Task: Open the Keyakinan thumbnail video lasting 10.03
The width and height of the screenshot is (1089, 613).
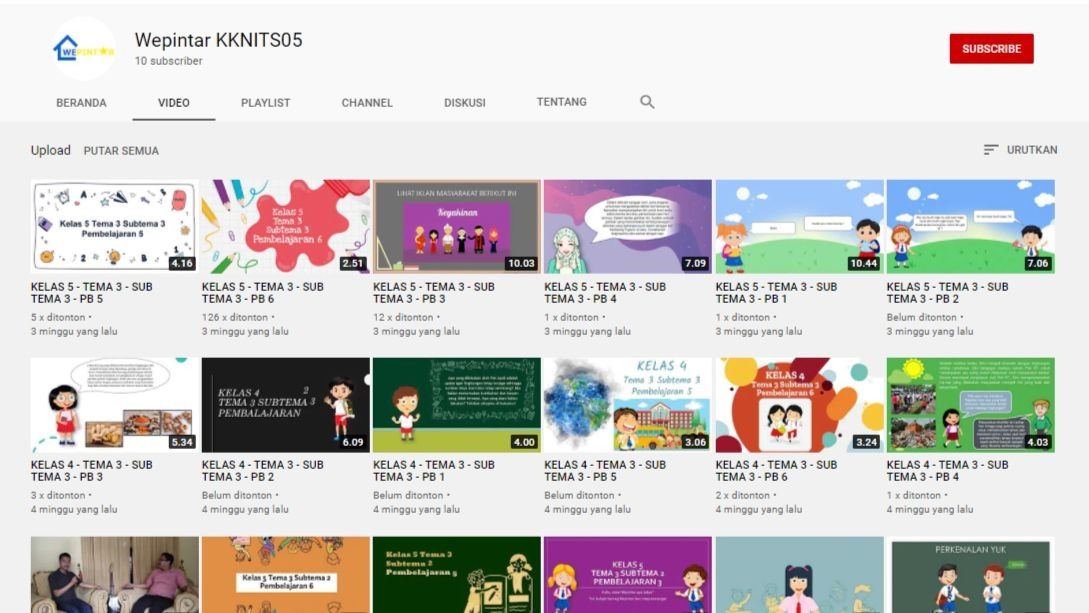Action: pyautogui.click(x=456, y=226)
